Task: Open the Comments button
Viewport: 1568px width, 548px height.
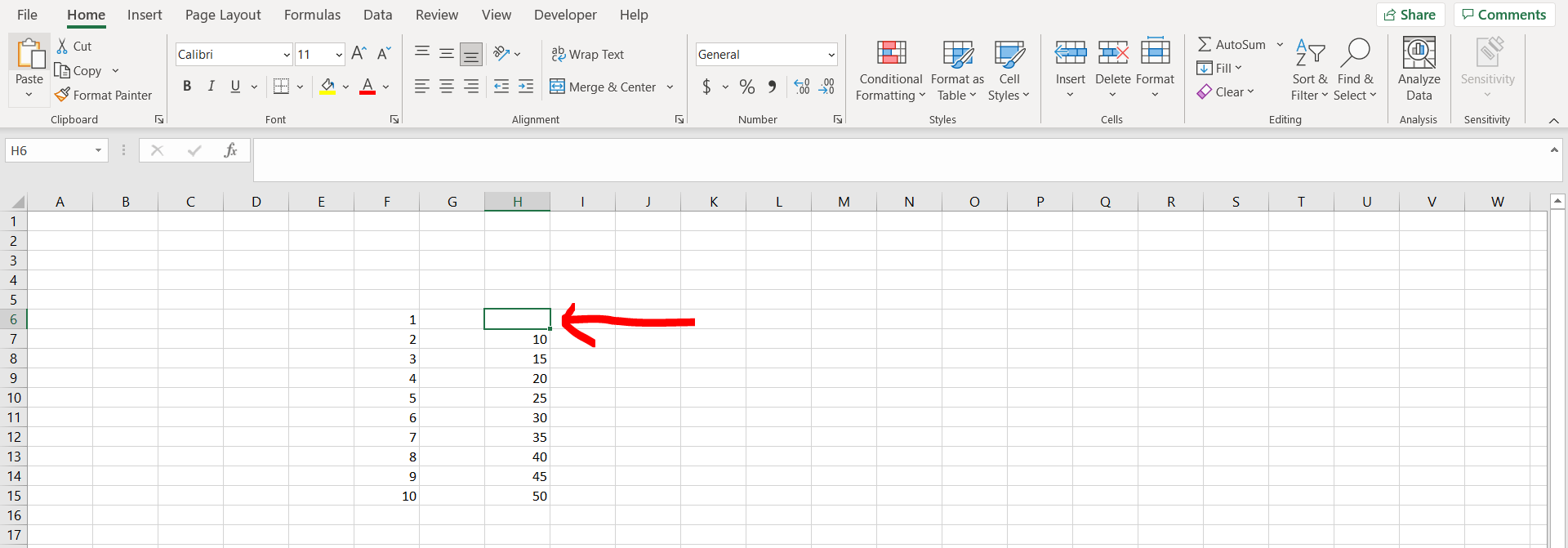Action: pyautogui.click(x=1503, y=15)
